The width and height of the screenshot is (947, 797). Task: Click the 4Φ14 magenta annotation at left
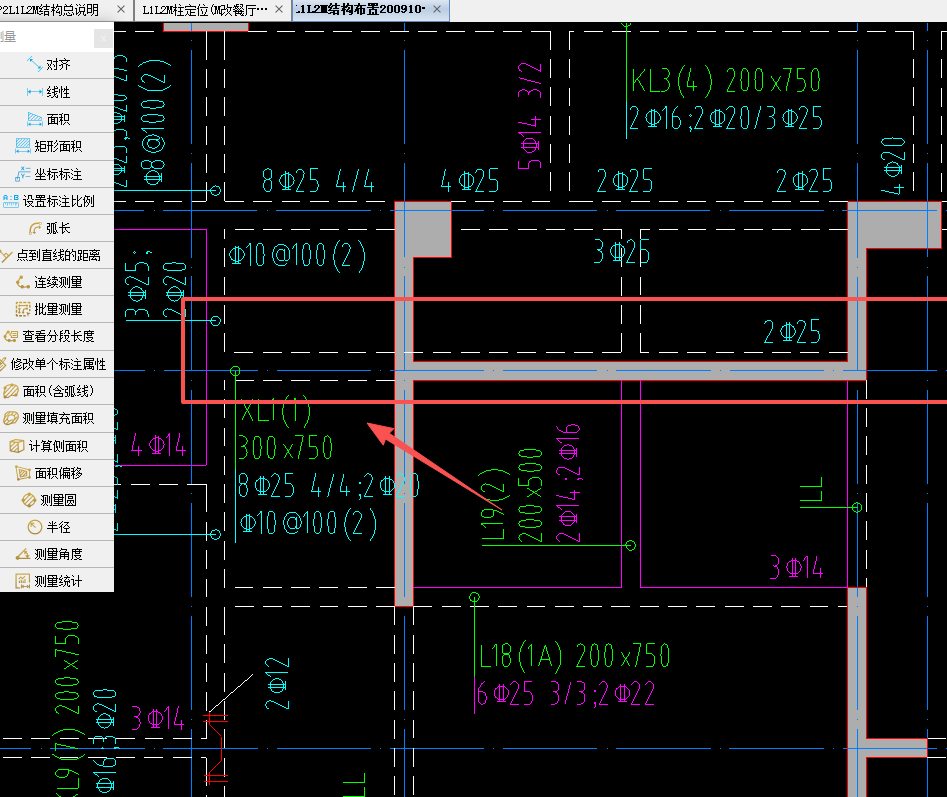pyautogui.click(x=158, y=446)
